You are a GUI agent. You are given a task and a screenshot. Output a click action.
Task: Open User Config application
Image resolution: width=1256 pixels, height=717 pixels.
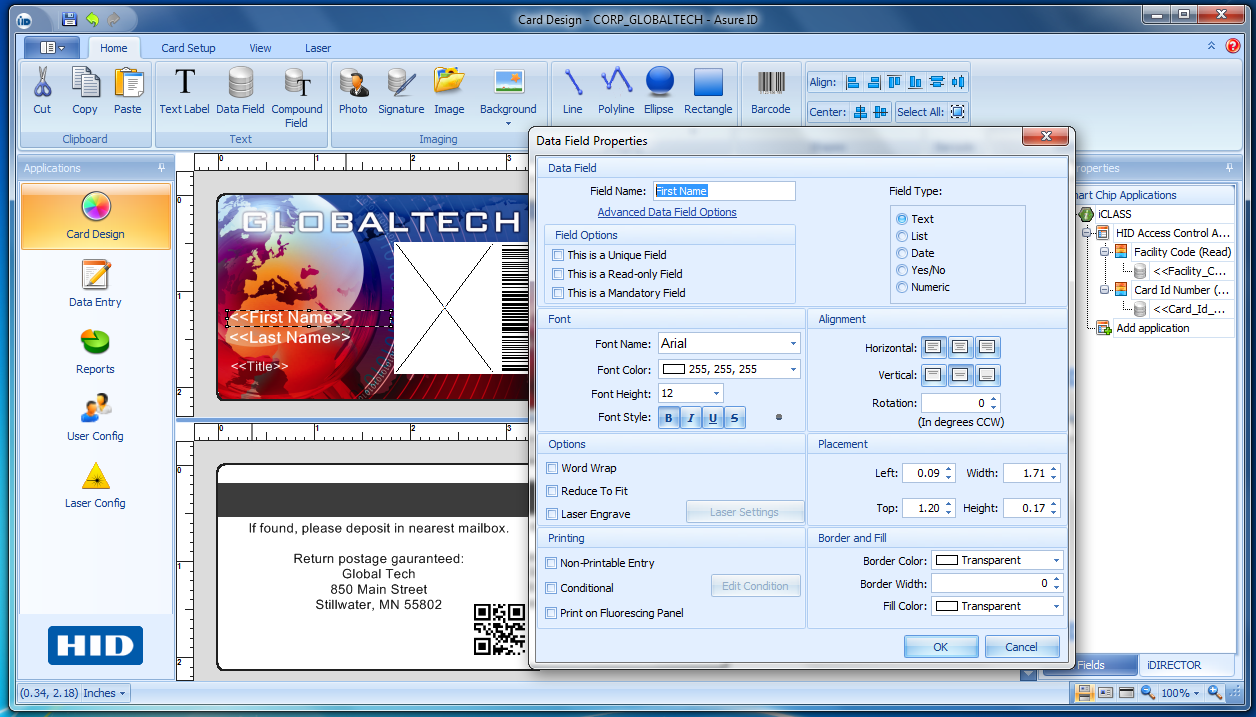(96, 418)
